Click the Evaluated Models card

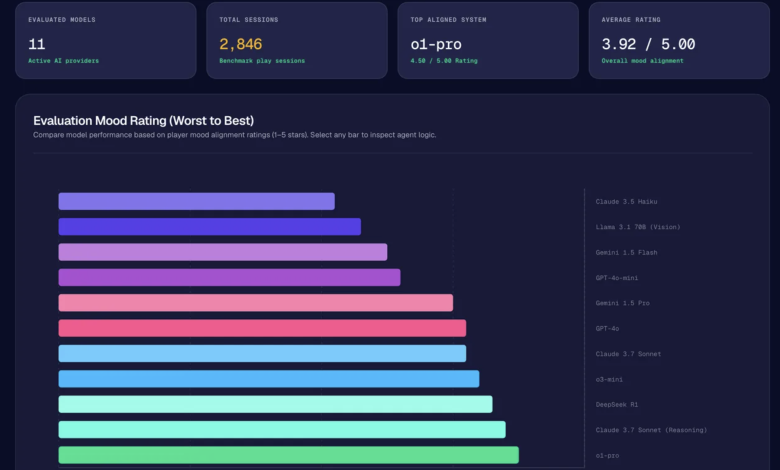pyautogui.click(x=106, y=40)
